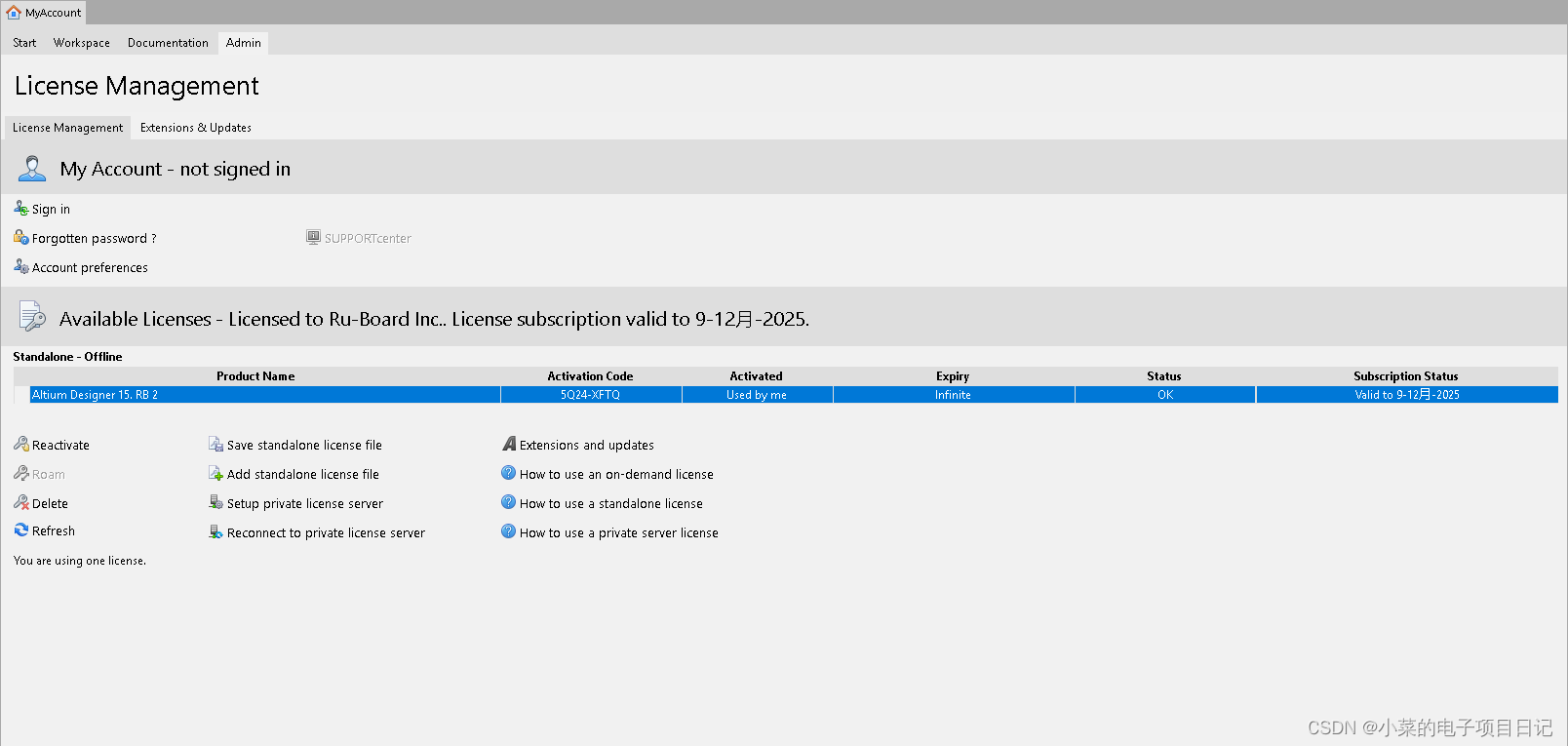Click the Add standalone license file icon
The image size is (1568, 746).
point(216,474)
